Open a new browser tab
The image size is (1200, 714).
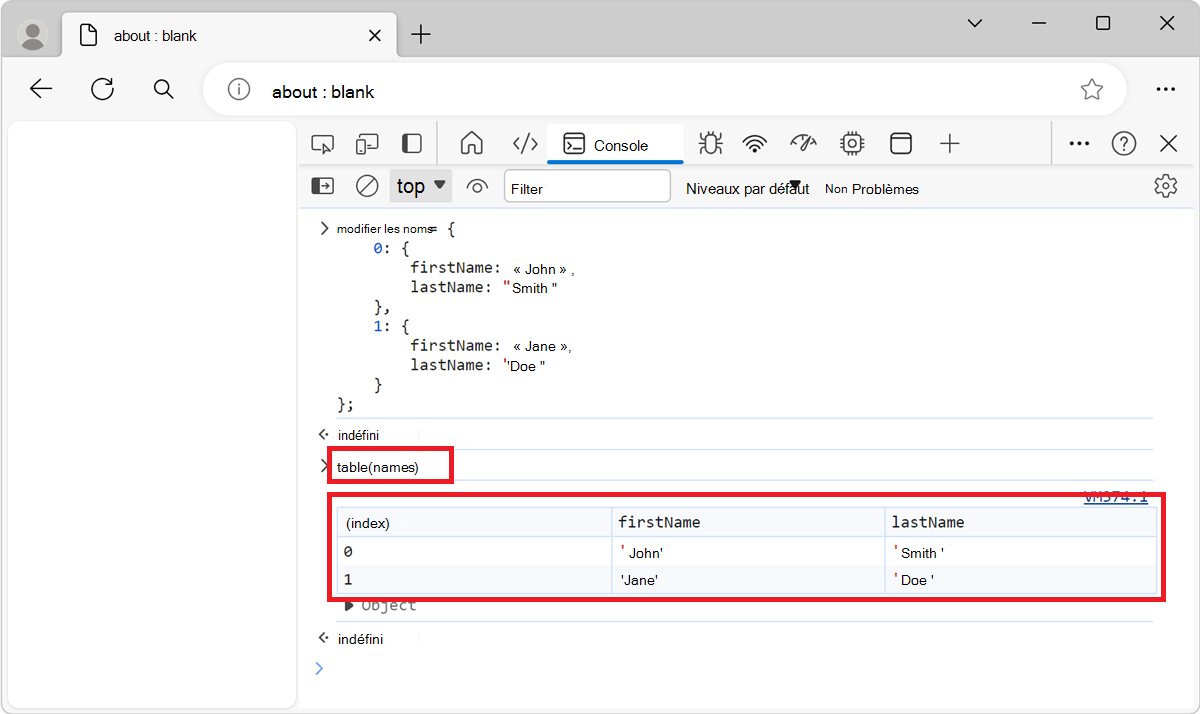[x=421, y=35]
